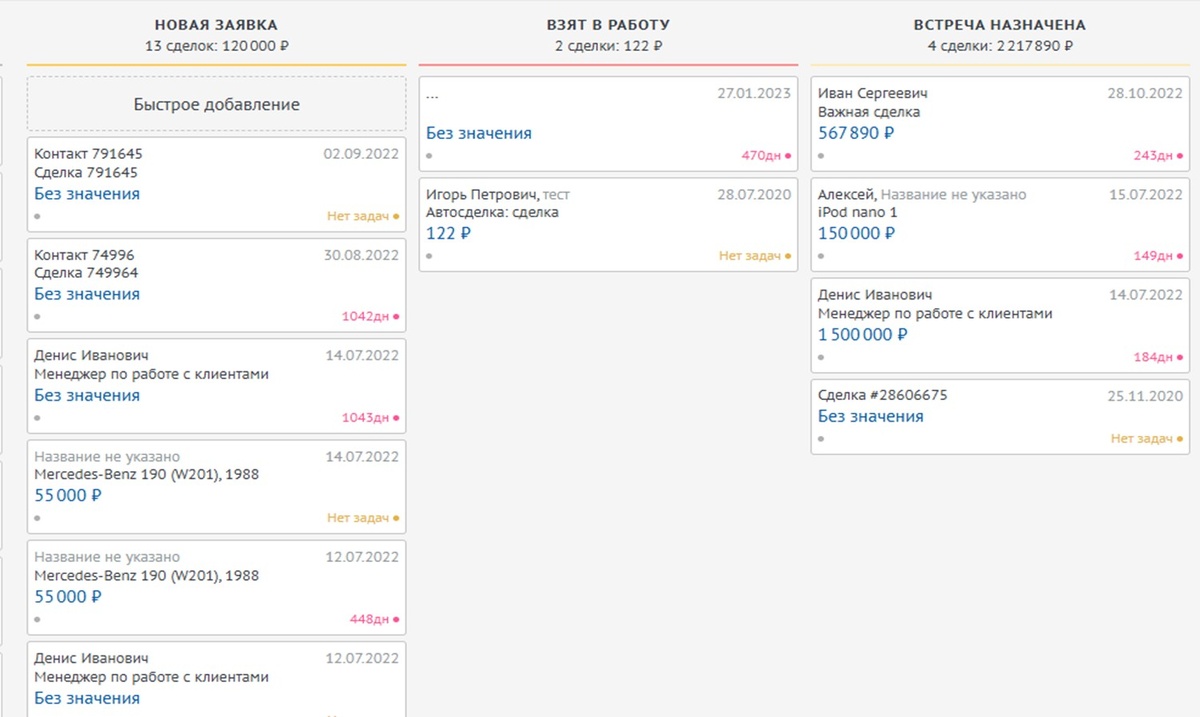Click the 149дн task indicator on iPod nano 1

tap(1157, 256)
